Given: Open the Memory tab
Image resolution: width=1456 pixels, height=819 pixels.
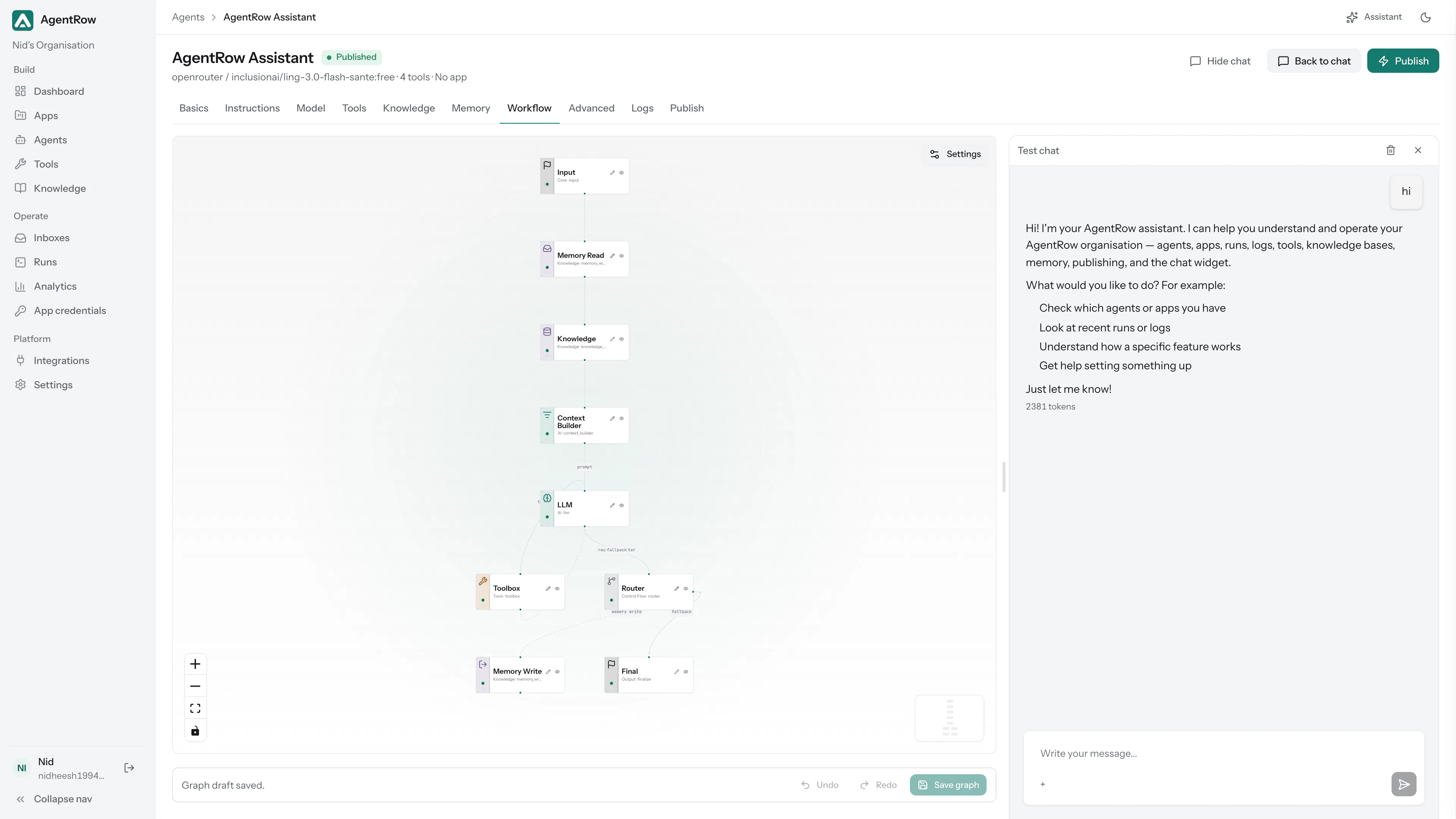Looking at the screenshot, I should (x=470, y=108).
